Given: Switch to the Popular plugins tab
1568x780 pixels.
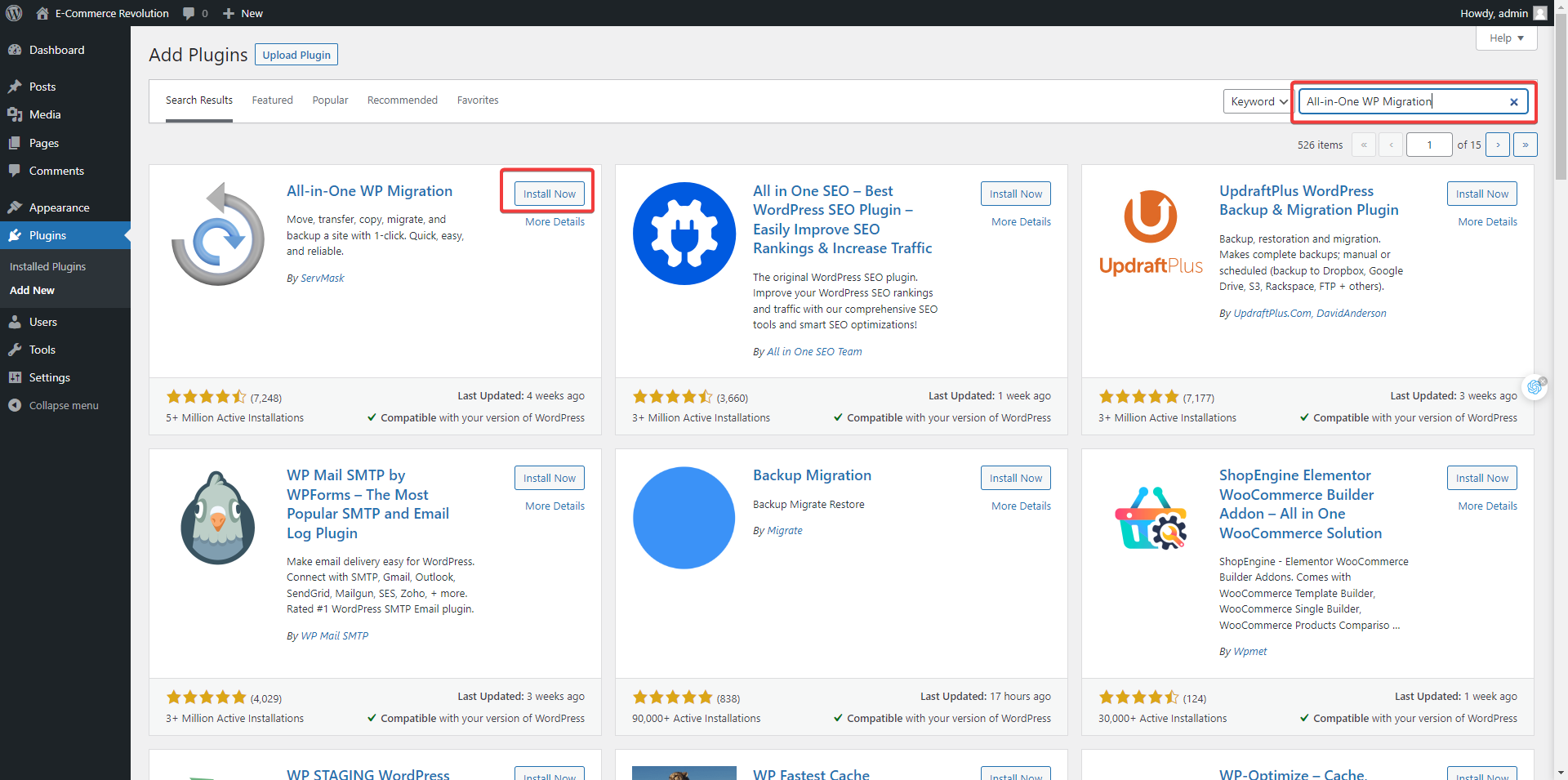Looking at the screenshot, I should pyautogui.click(x=330, y=100).
